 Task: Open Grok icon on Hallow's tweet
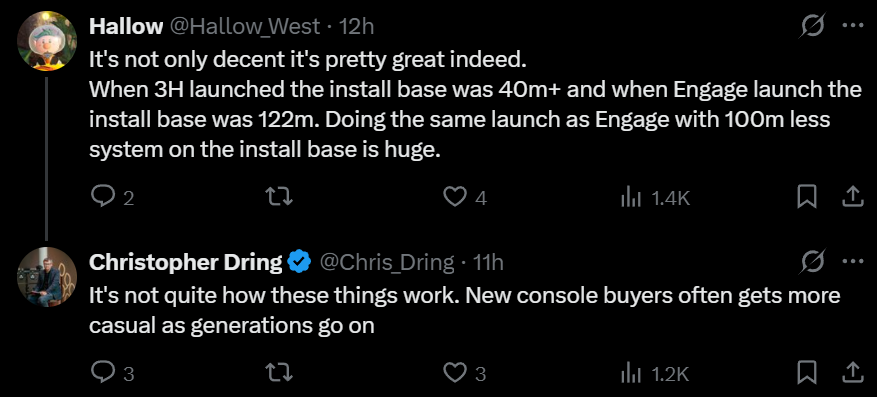(x=811, y=26)
